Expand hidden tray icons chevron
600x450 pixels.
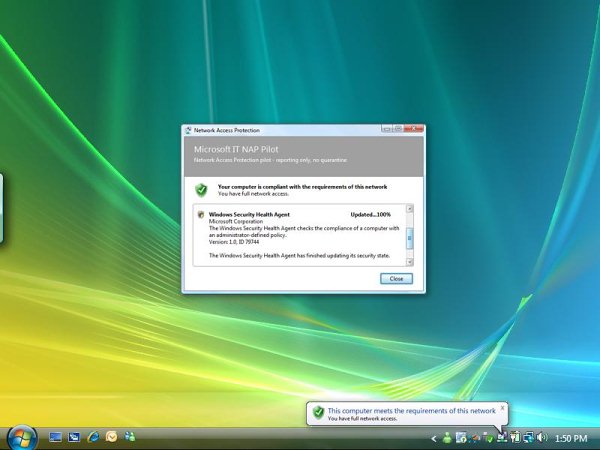[434, 439]
